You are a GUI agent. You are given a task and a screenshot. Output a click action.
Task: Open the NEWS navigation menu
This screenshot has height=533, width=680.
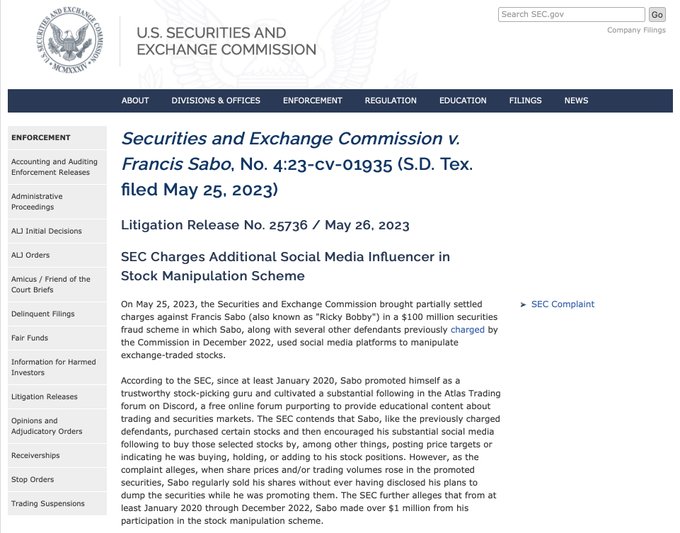coord(576,101)
